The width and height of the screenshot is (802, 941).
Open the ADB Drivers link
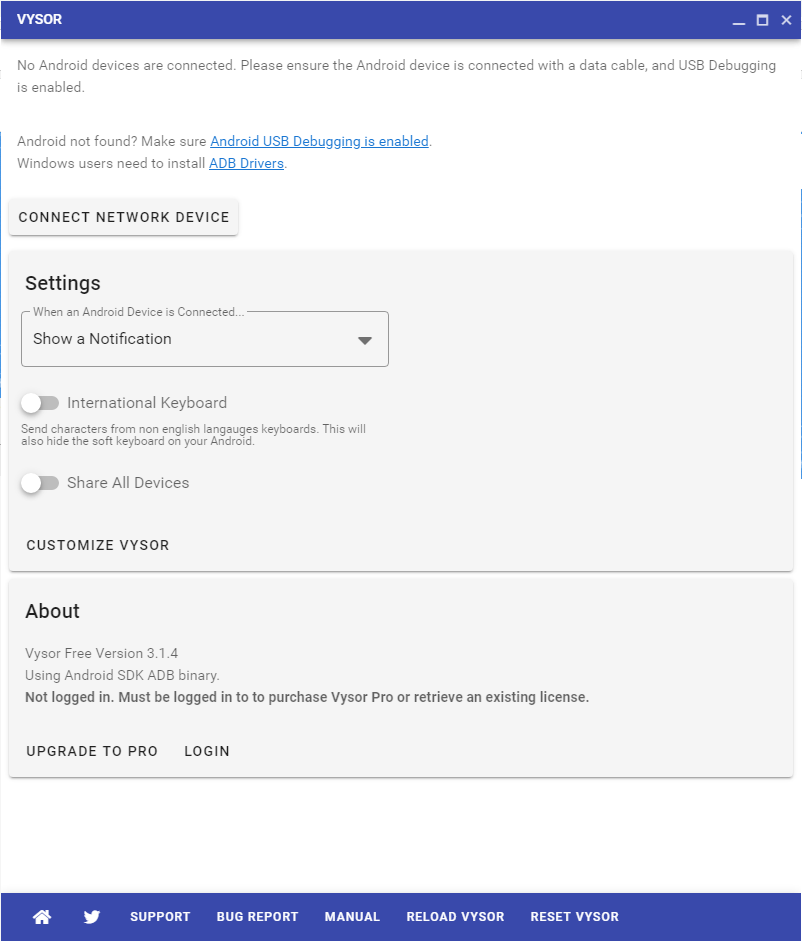point(246,163)
